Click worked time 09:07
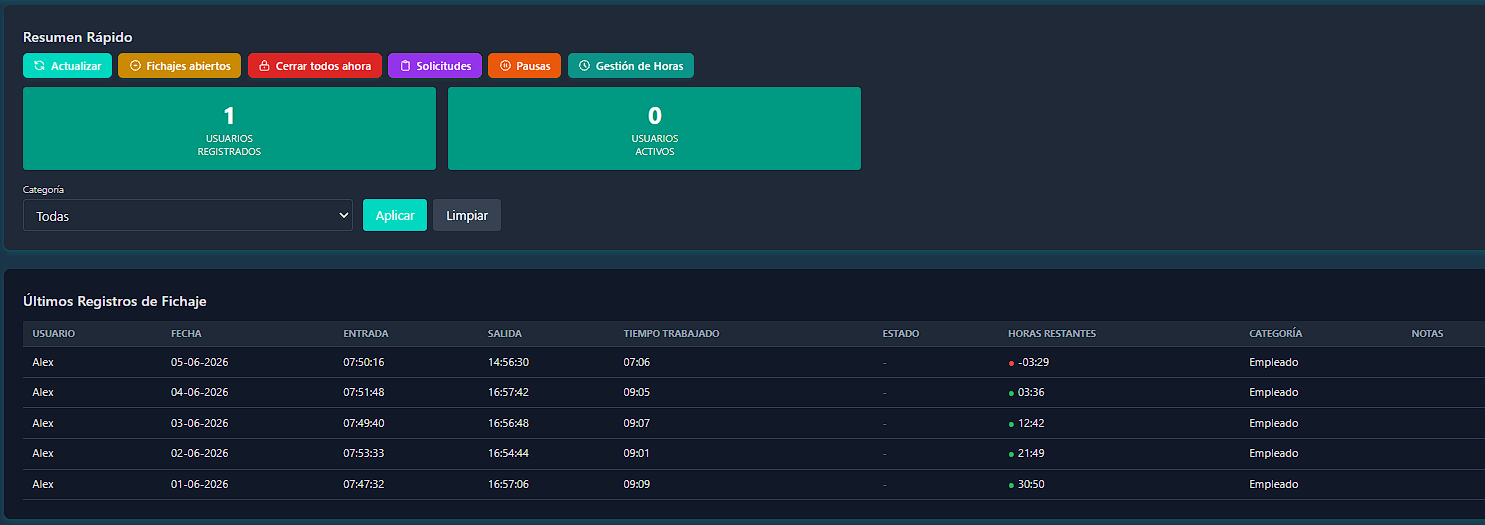This screenshot has height=525, width=1485. [x=637, y=423]
